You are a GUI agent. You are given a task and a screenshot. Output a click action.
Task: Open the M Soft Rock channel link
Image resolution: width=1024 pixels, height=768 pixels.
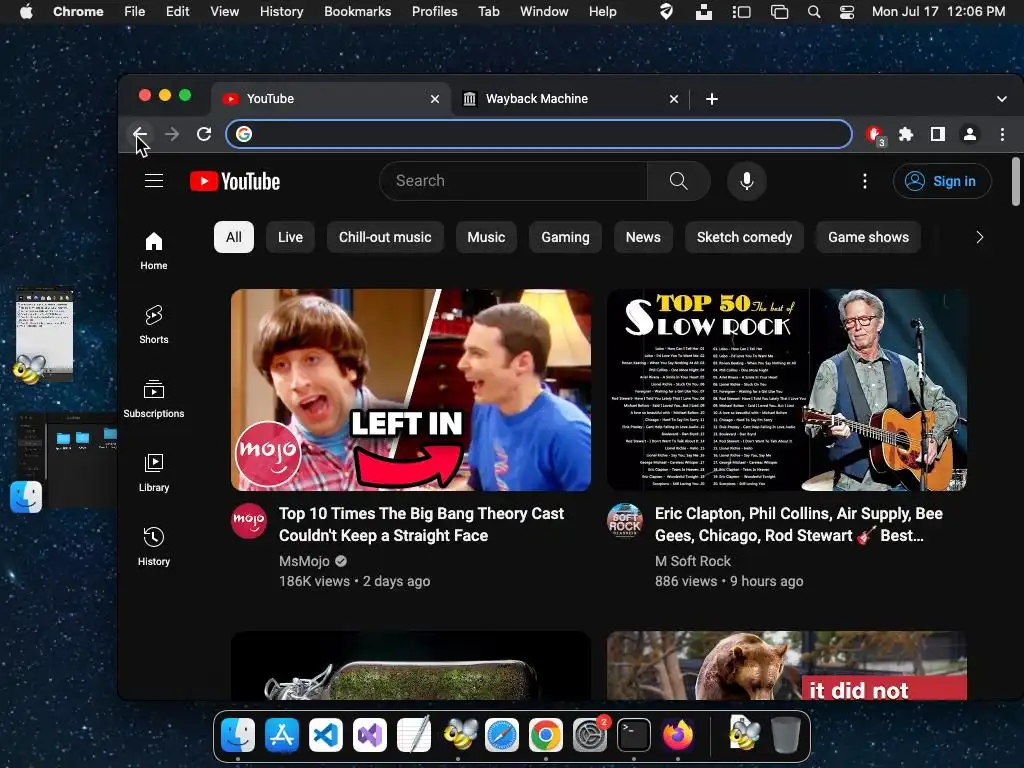click(x=693, y=561)
